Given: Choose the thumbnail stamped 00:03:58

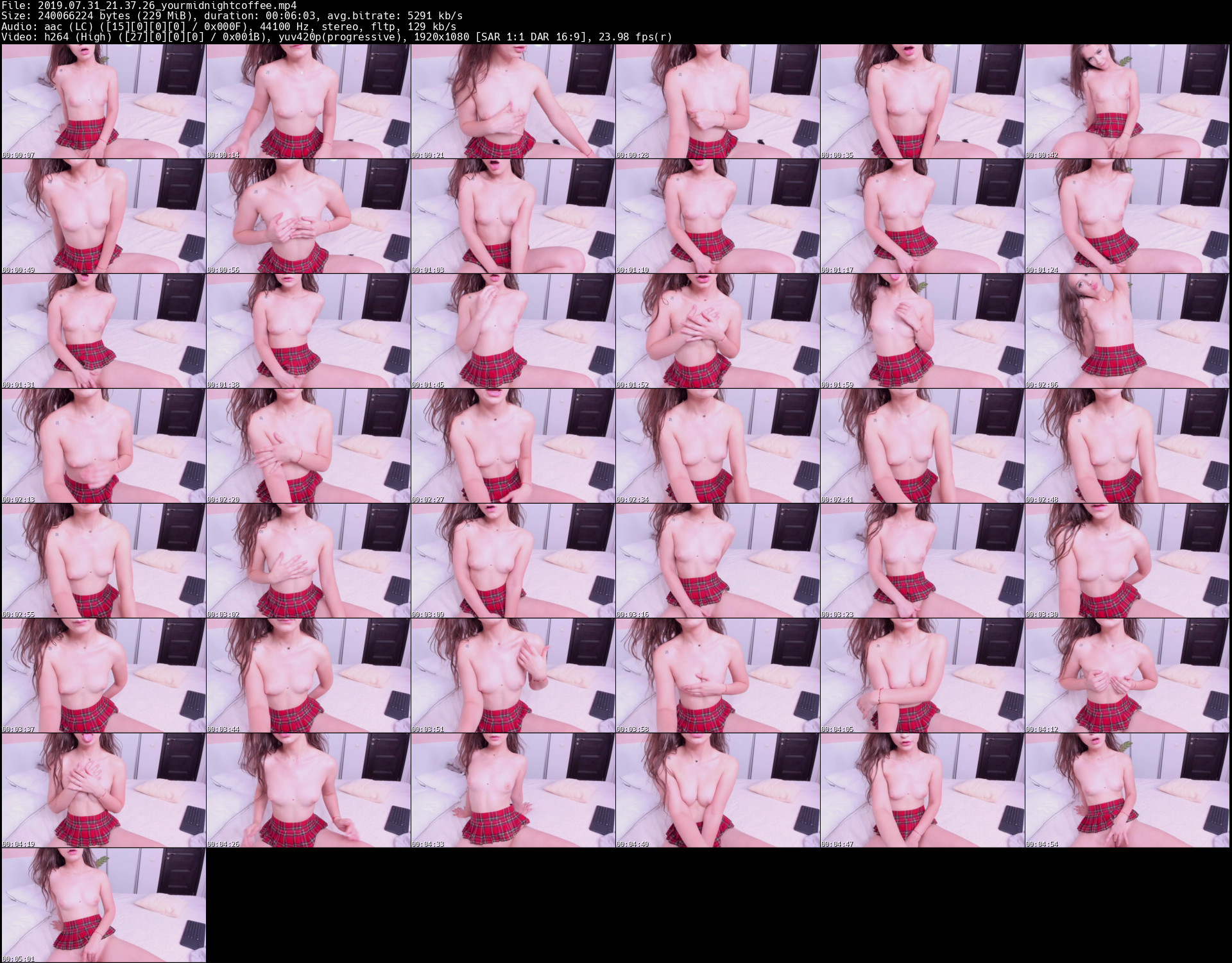Looking at the screenshot, I should [718, 676].
